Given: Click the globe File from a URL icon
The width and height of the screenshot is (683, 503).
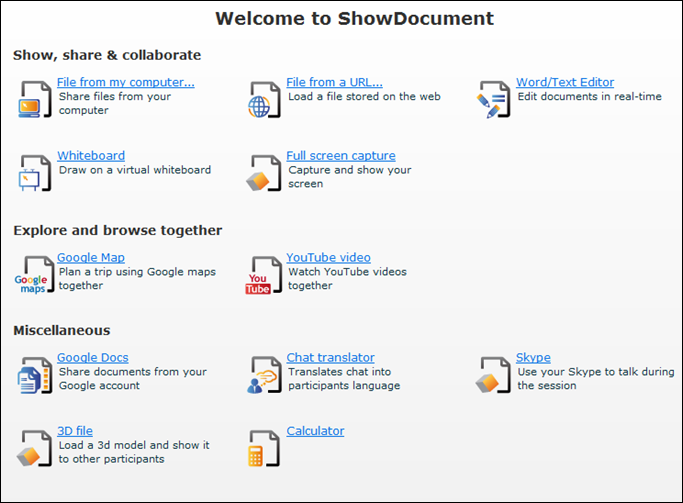Looking at the screenshot, I should click(x=264, y=100).
